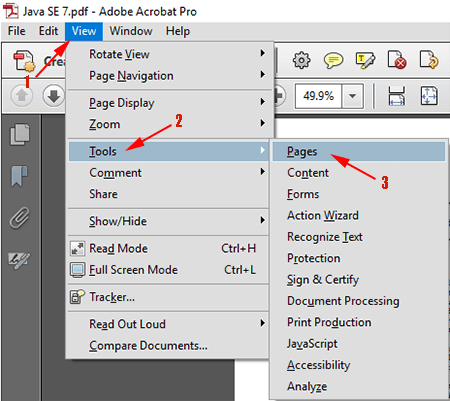Viewport: 450px width, 401px height.
Task: Click the rotate page icon with orange arrow
Action: pos(429,60)
